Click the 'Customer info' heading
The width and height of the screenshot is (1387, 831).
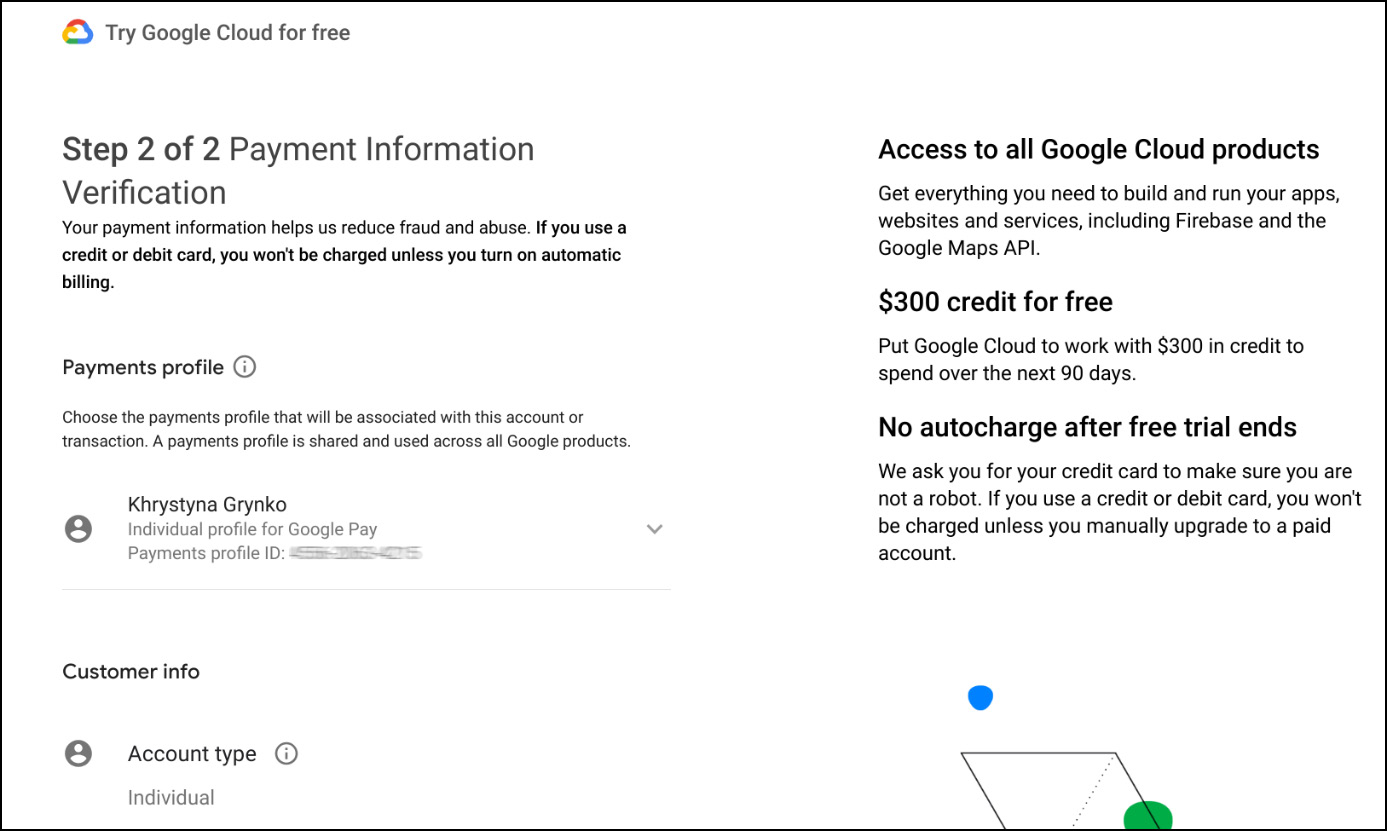click(x=131, y=672)
